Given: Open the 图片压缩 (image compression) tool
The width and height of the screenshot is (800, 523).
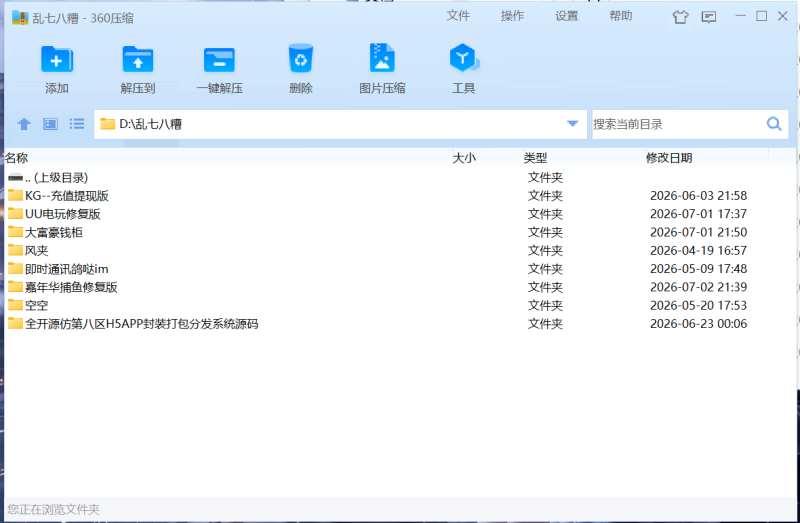Looking at the screenshot, I should pyautogui.click(x=382, y=59).
